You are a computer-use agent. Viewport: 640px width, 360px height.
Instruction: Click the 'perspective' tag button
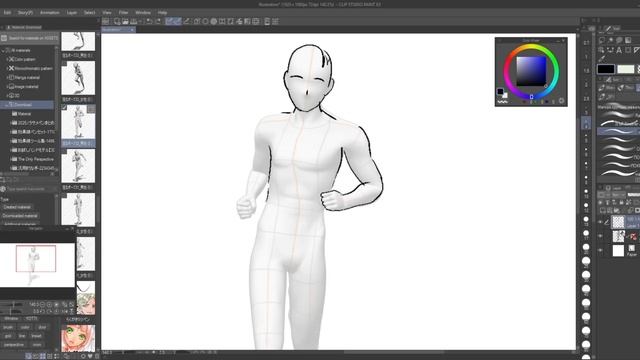pos(14,345)
